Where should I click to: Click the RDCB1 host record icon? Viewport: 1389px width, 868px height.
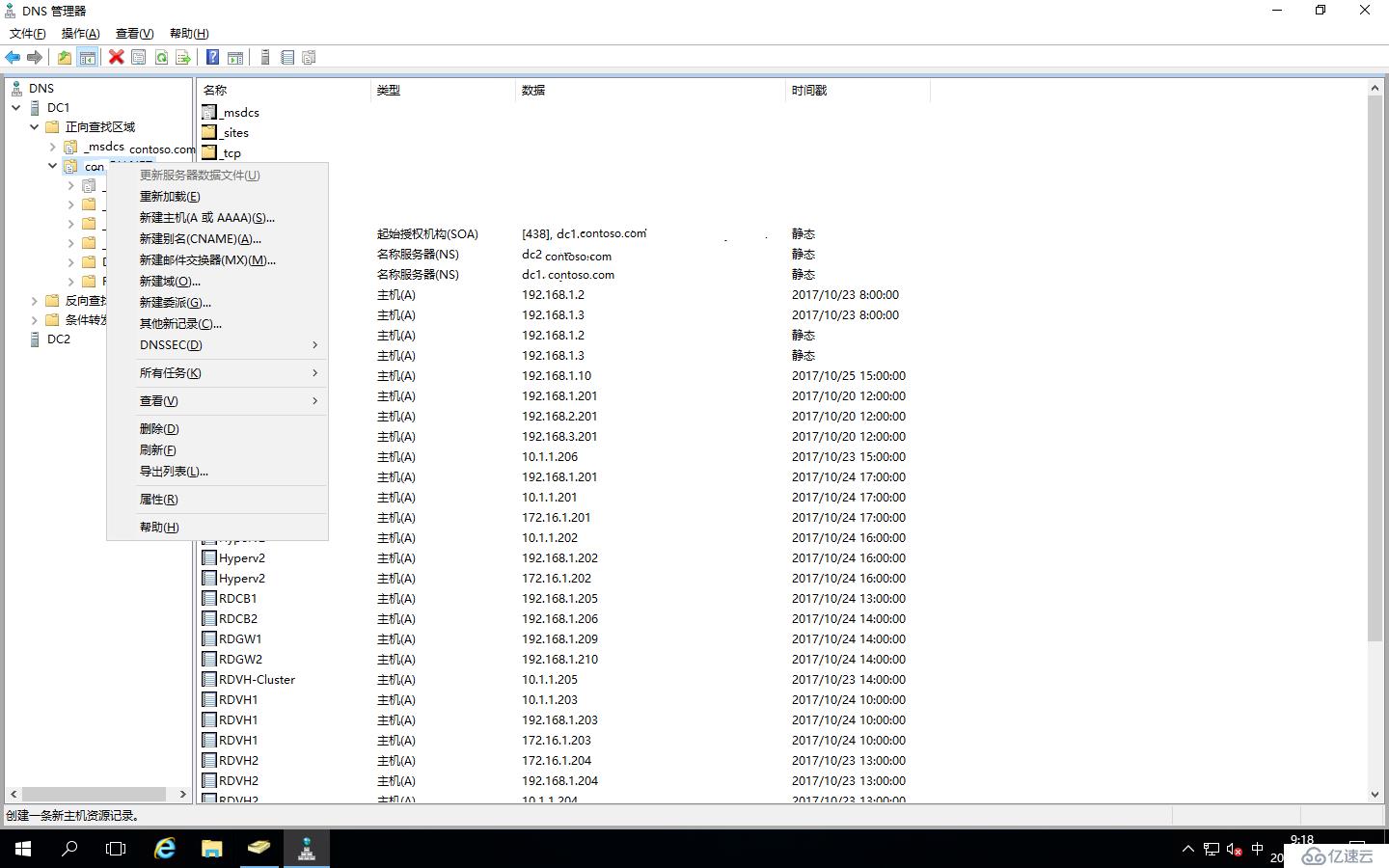[x=209, y=598]
